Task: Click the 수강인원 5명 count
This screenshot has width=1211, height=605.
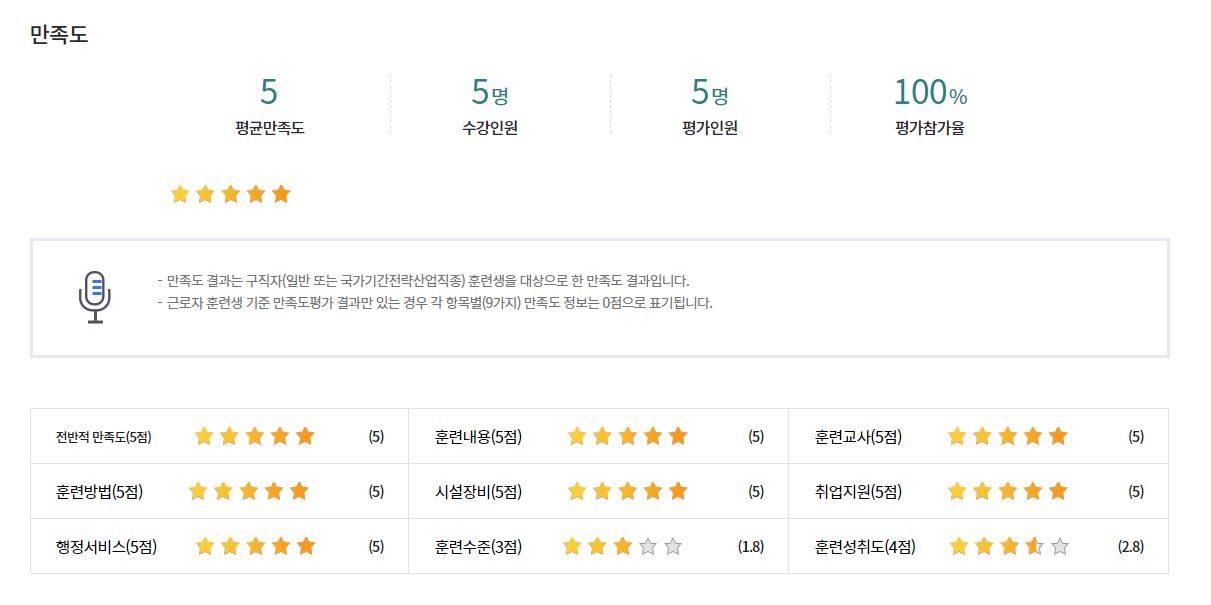Action: tap(489, 93)
